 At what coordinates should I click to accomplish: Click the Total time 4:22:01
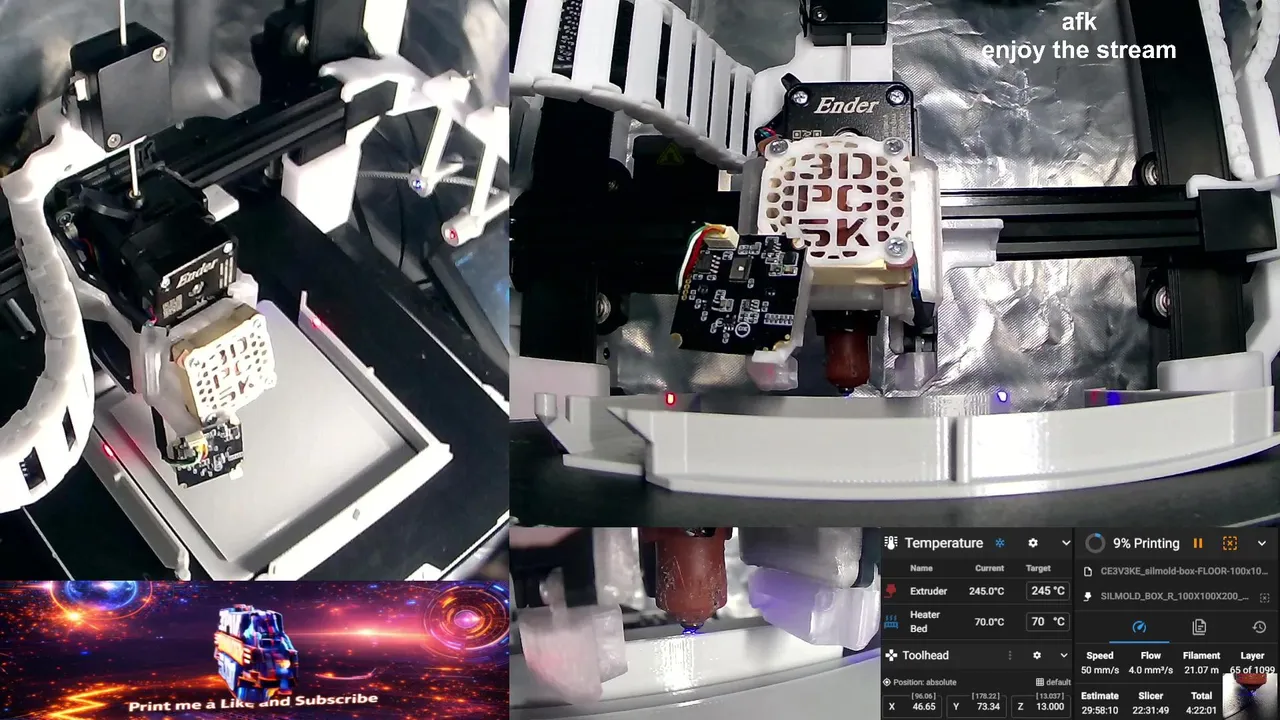tap(1201, 710)
